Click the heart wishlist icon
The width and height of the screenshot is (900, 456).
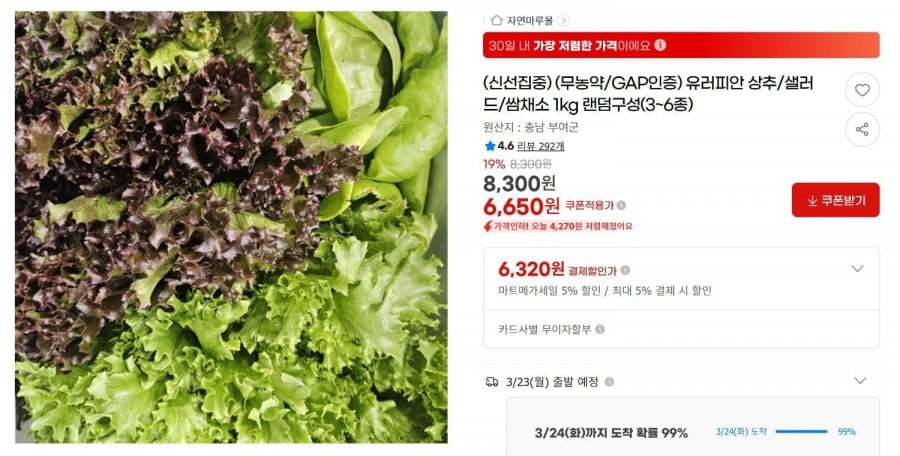click(862, 90)
